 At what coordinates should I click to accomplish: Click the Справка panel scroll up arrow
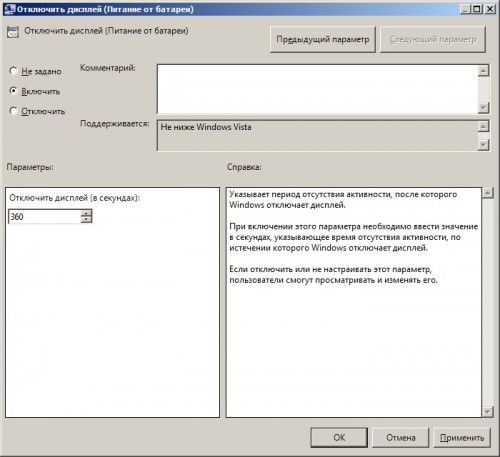488,193
